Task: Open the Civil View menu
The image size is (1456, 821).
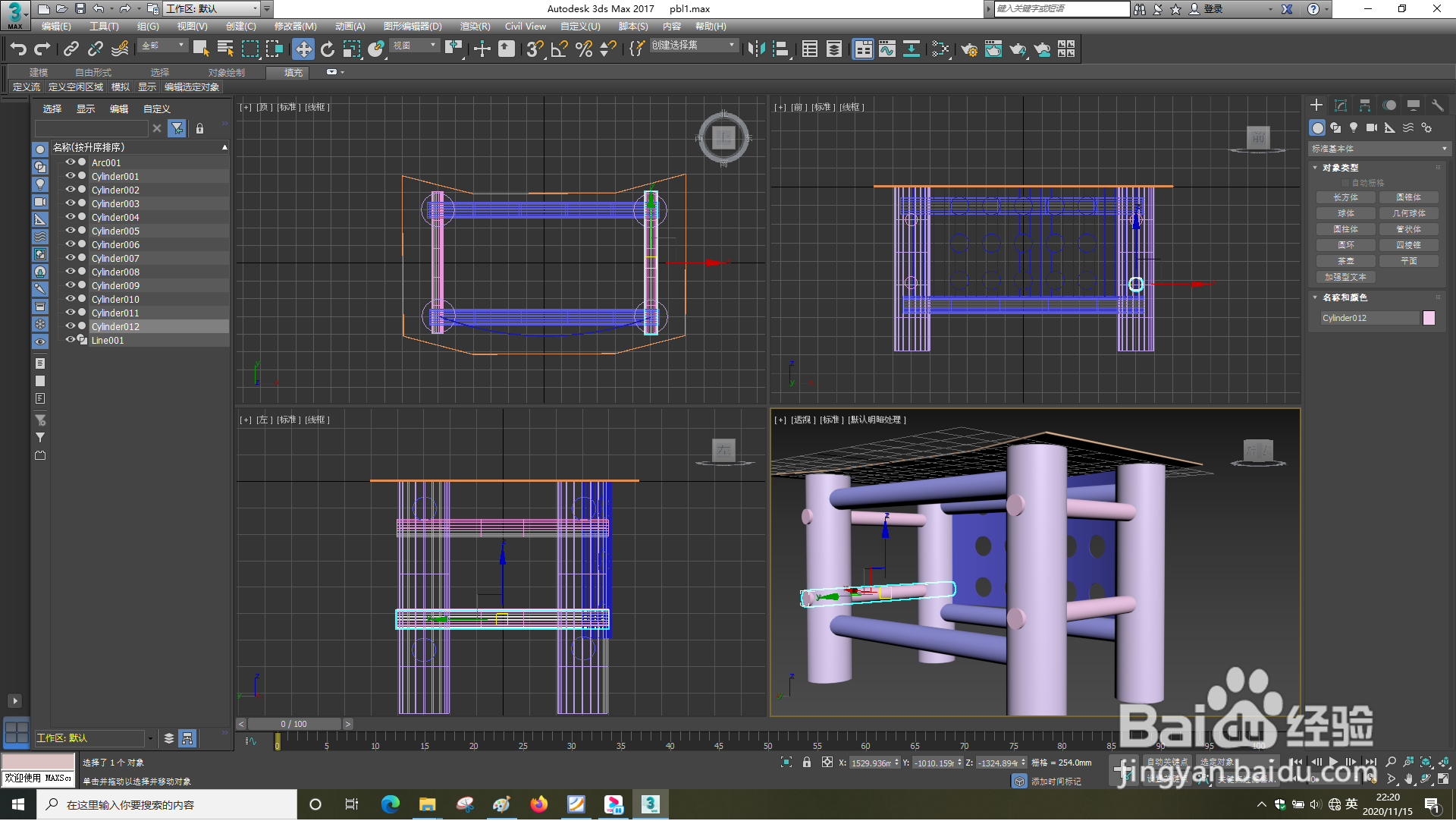Action: 525,26
